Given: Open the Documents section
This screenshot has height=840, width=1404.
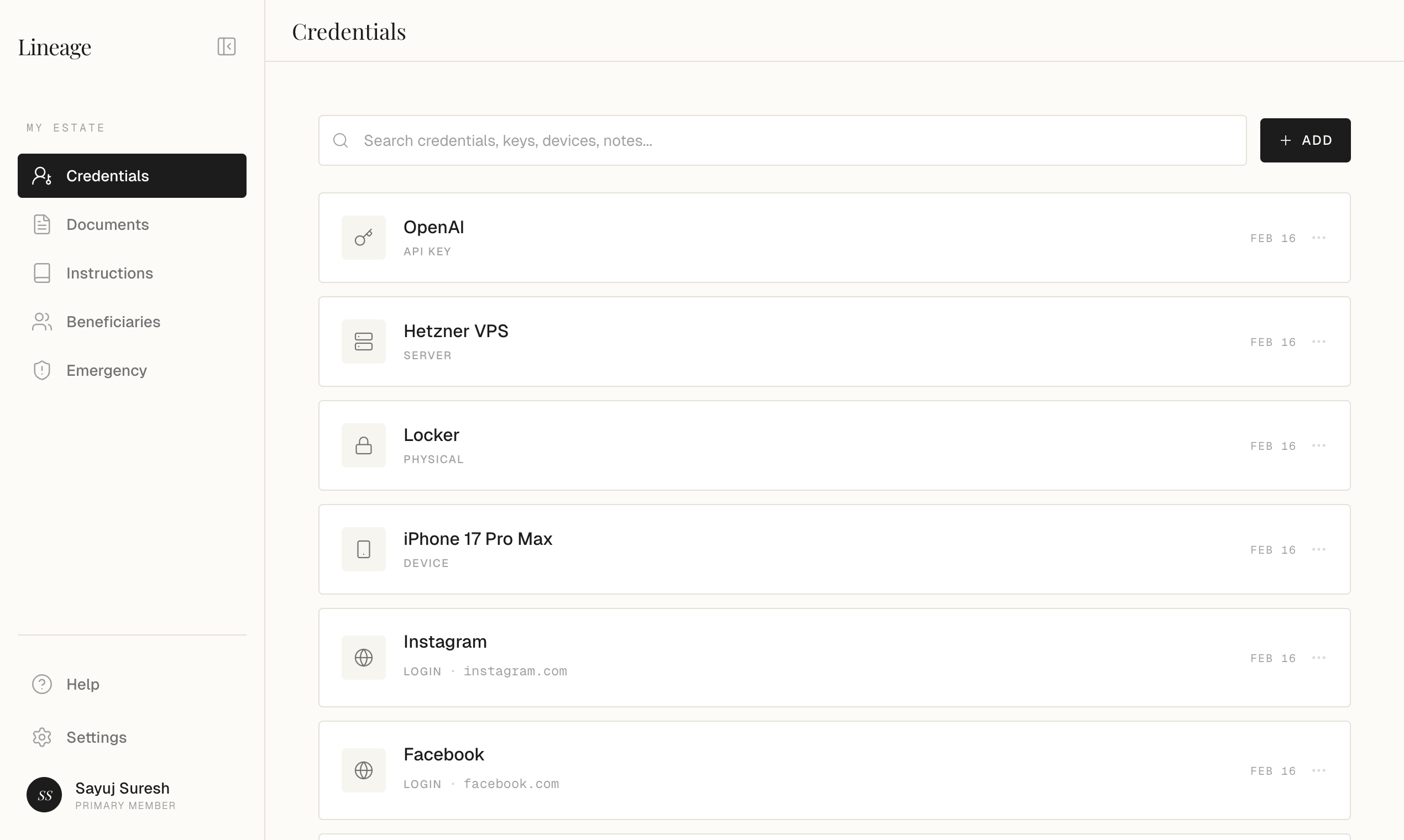Looking at the screenshot, I should click(107, 225).
